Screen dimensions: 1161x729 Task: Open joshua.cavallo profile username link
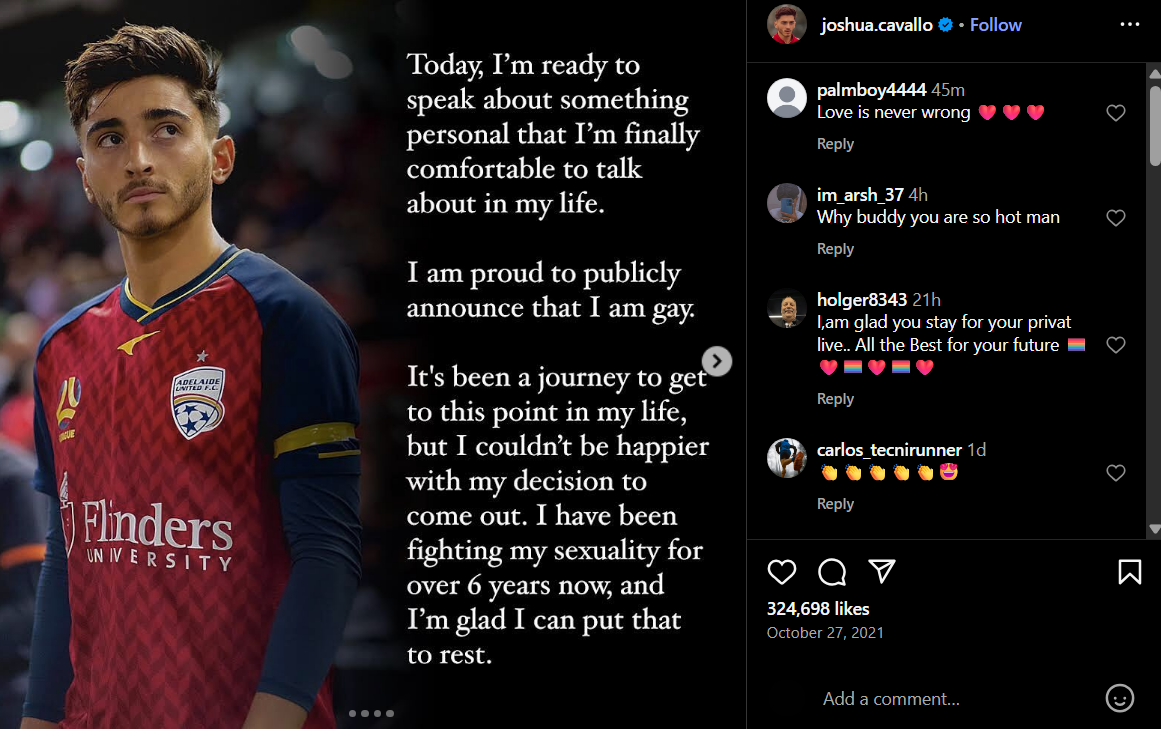(877, 25)
